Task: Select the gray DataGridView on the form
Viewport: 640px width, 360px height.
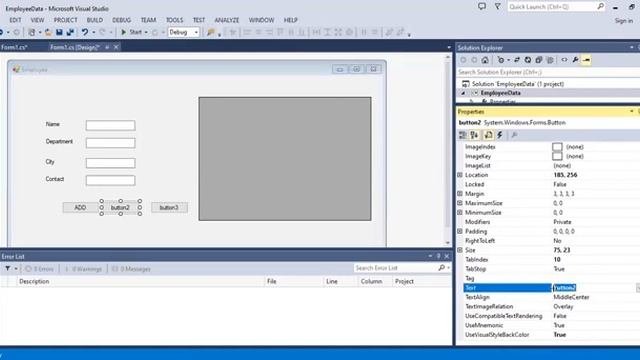Action: pos(285,159)
